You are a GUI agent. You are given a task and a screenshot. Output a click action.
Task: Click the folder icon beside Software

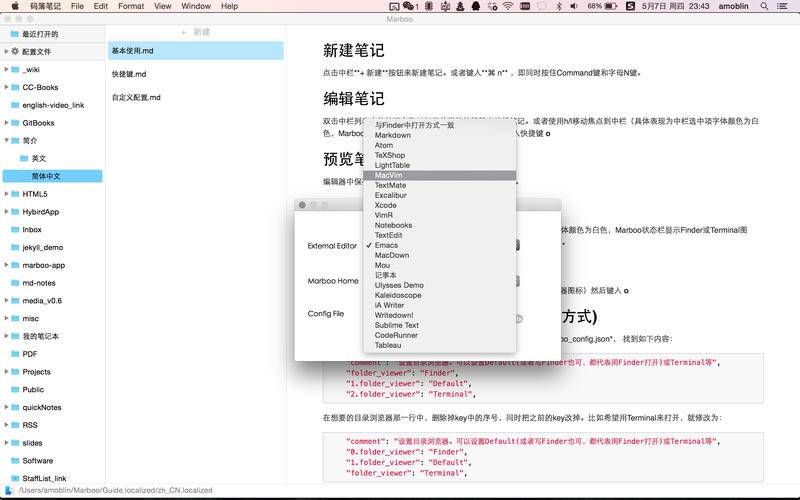(x=15, y=460)
